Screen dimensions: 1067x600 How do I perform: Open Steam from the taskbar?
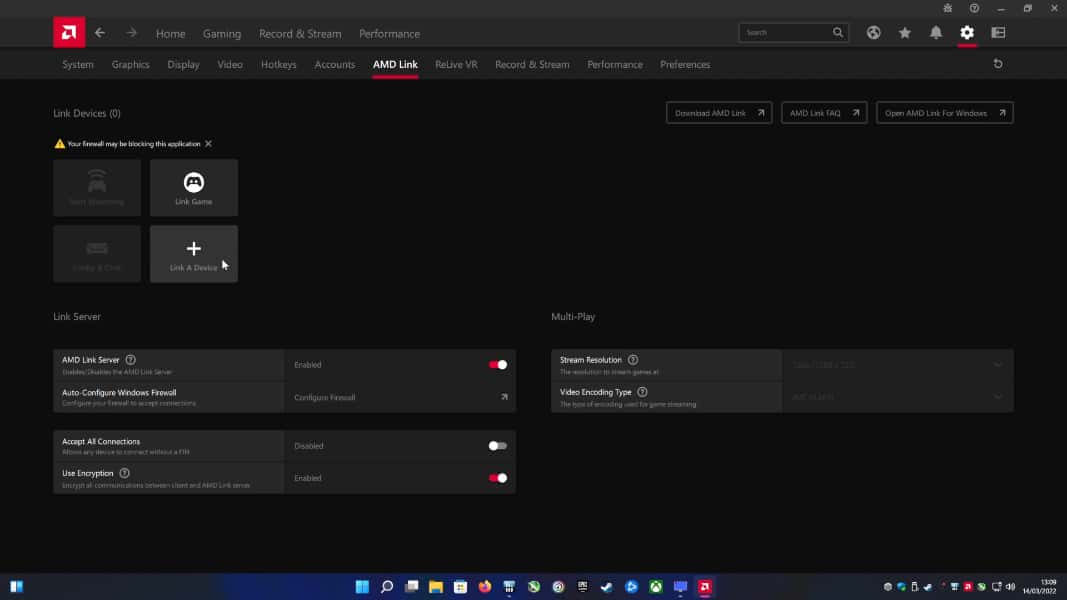point(607,587)
